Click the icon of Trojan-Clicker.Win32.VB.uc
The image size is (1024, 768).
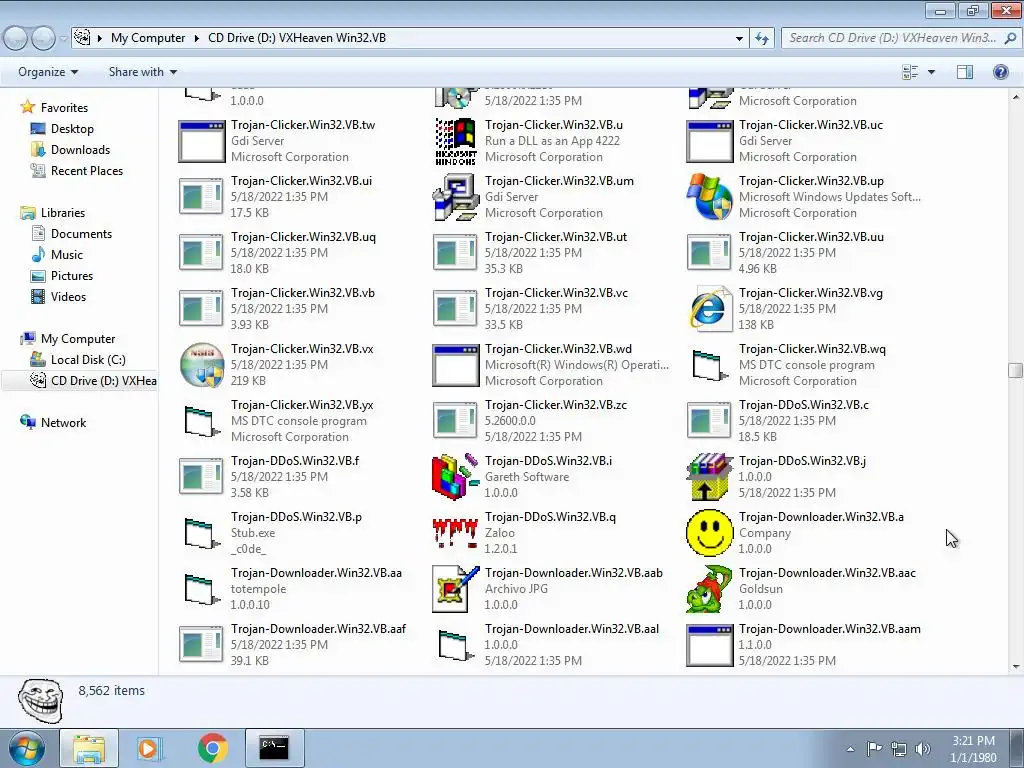point(709,142)
